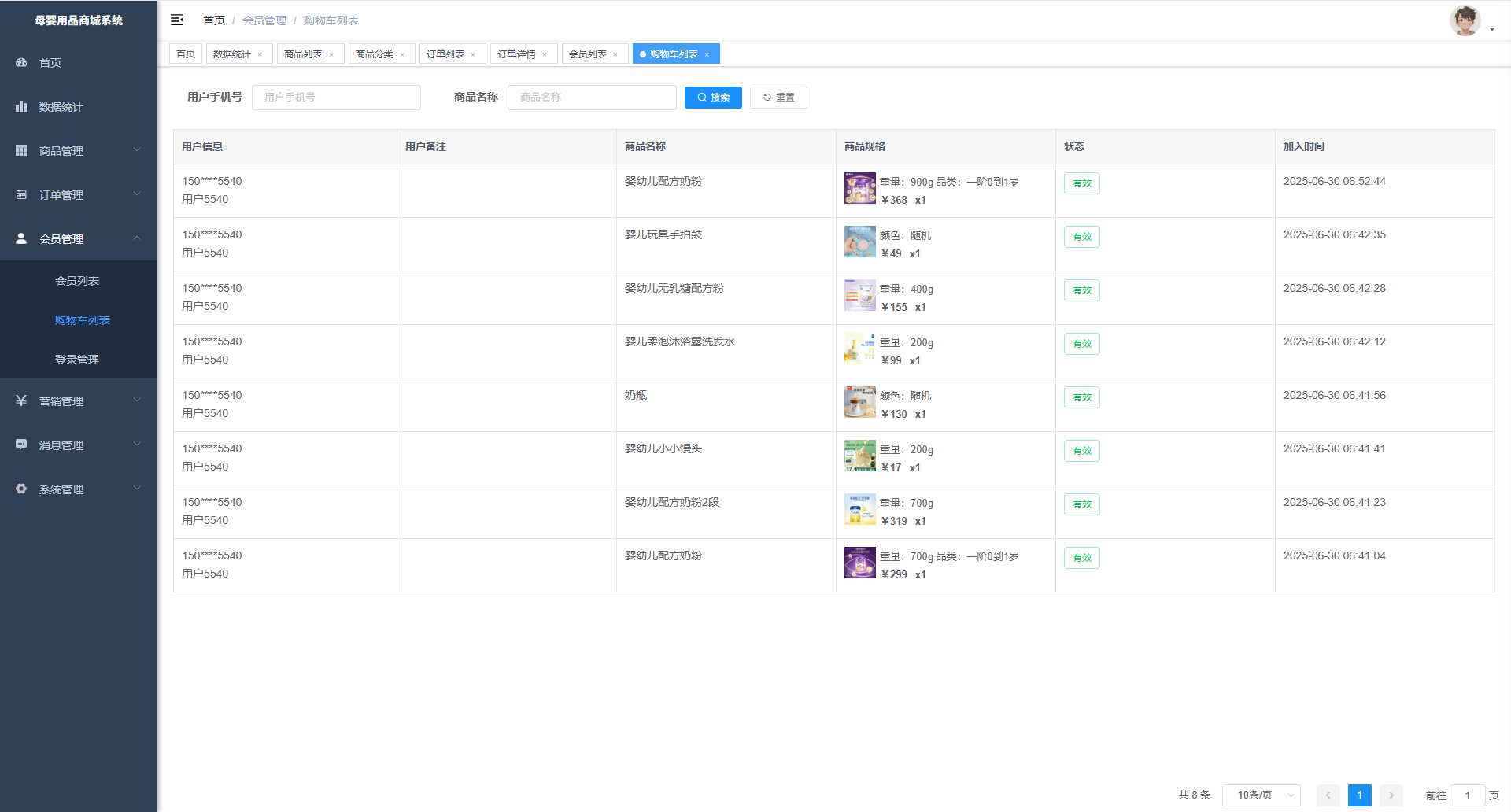This screenshot has width=1511, height=812.
Task: Collapse the 会员管理 sidebar menu
Action: [x=79, y=238]
